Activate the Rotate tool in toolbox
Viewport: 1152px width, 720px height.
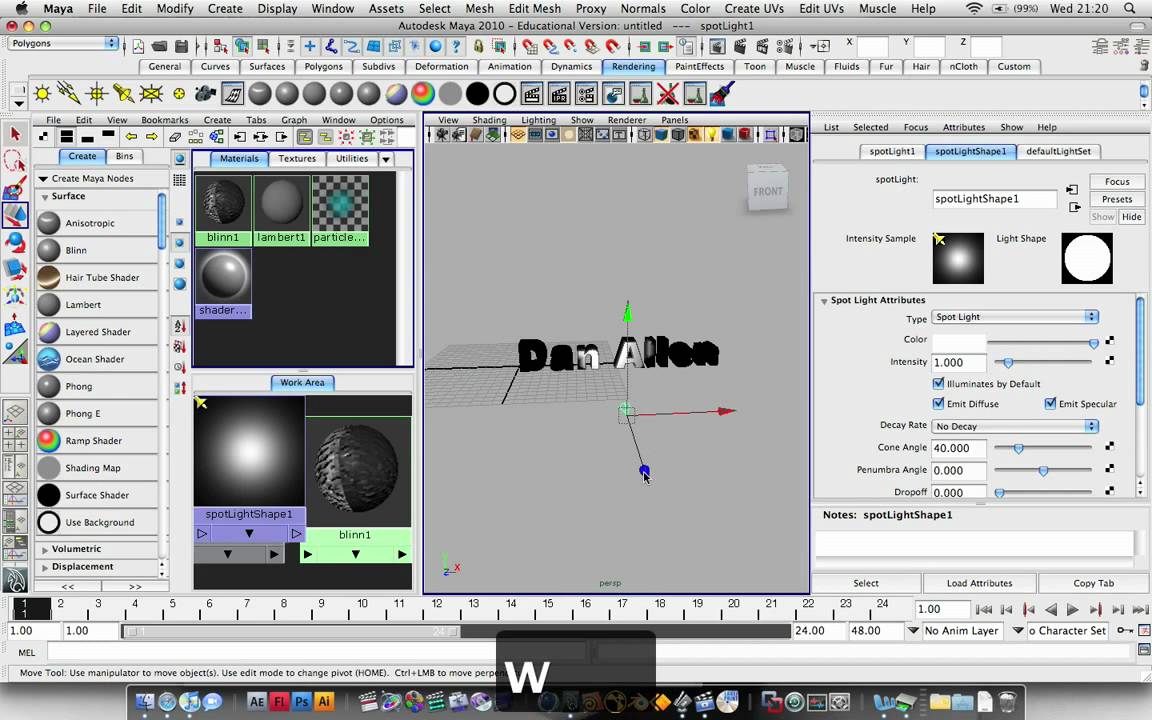click(x=15, y=242)
